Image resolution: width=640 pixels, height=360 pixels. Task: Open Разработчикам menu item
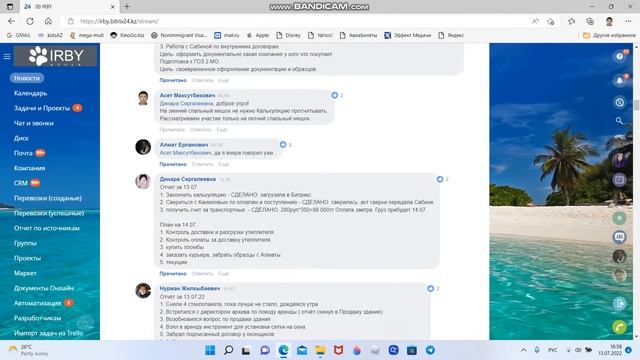coord(38,318)
